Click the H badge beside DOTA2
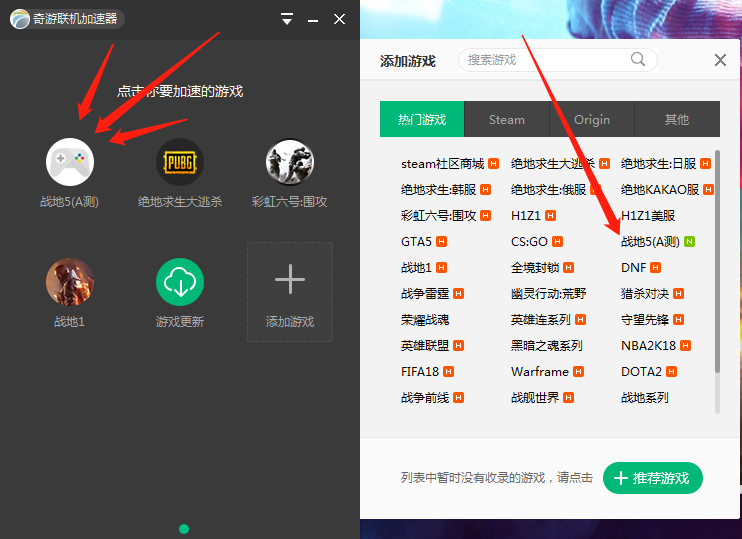Screen dimensions: 742x539 (671, 372)
